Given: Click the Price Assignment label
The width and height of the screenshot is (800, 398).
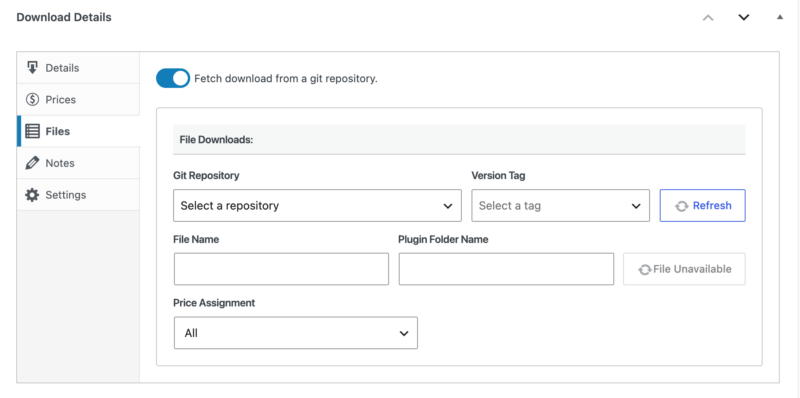Looking at the screenshot, I should point(214,303).
